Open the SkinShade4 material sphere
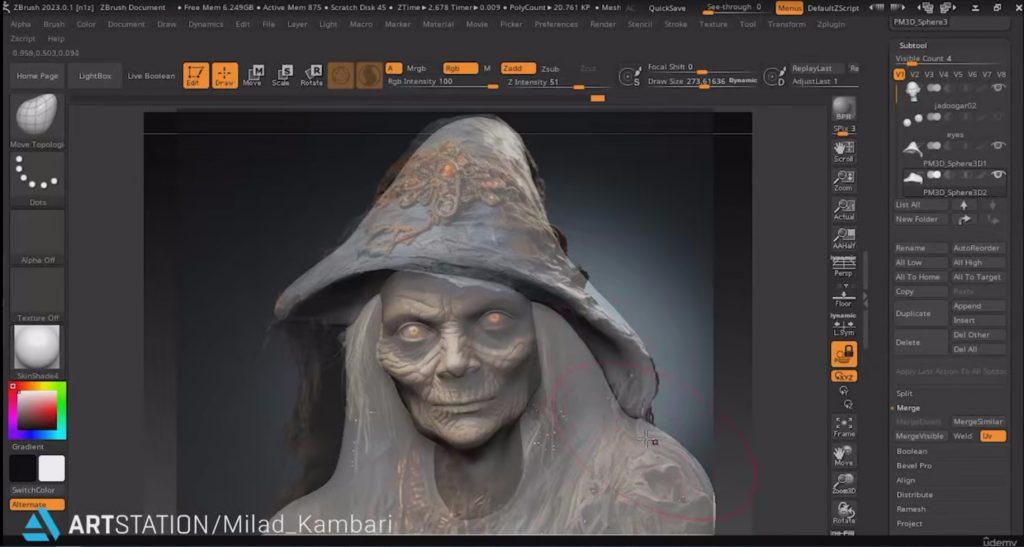Screen dimensions: 1024x547 tap(37, 348)
